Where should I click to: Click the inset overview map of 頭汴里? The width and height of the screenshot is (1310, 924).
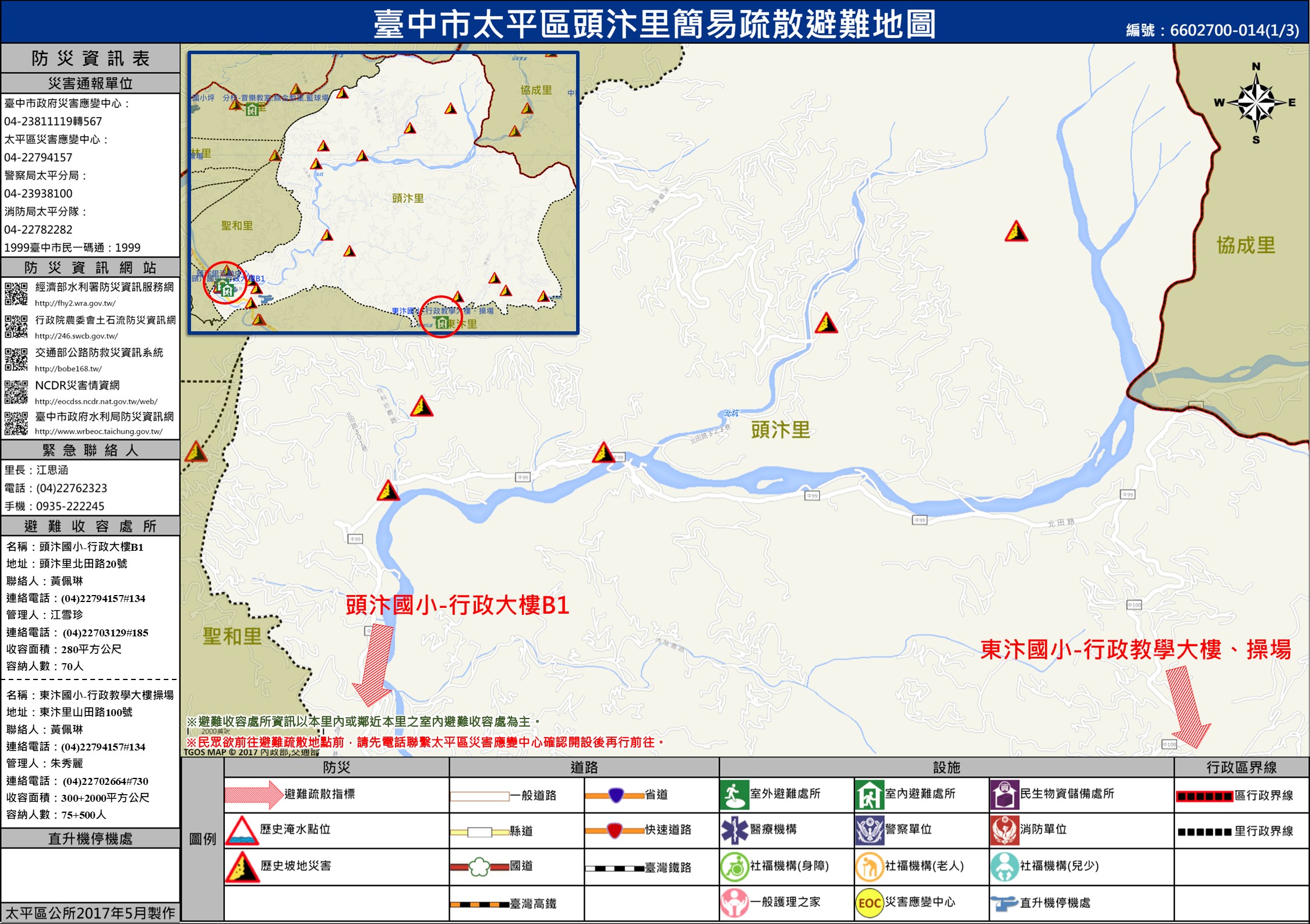[x=383, y=193]
